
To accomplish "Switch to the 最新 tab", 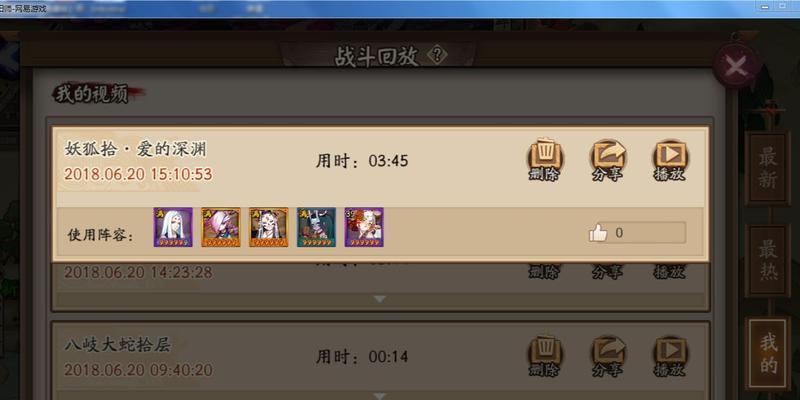I will 767,168.
